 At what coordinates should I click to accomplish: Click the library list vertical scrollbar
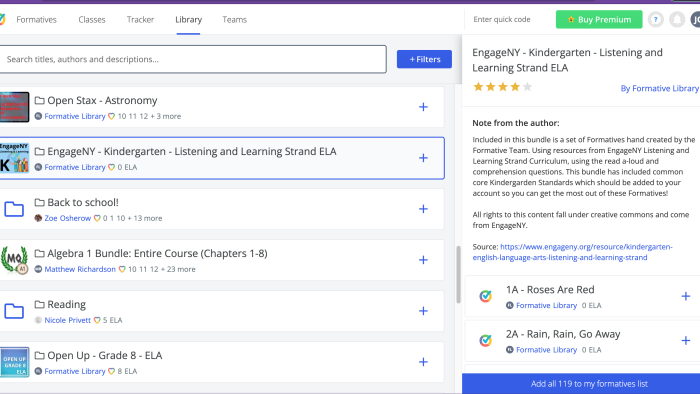click(458, 274)
